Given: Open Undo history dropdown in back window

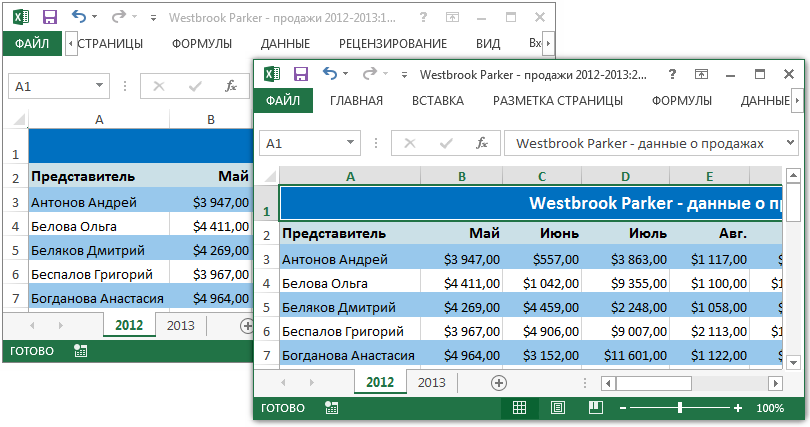Looking at the screenshot, I should click(x=94, y=17).
